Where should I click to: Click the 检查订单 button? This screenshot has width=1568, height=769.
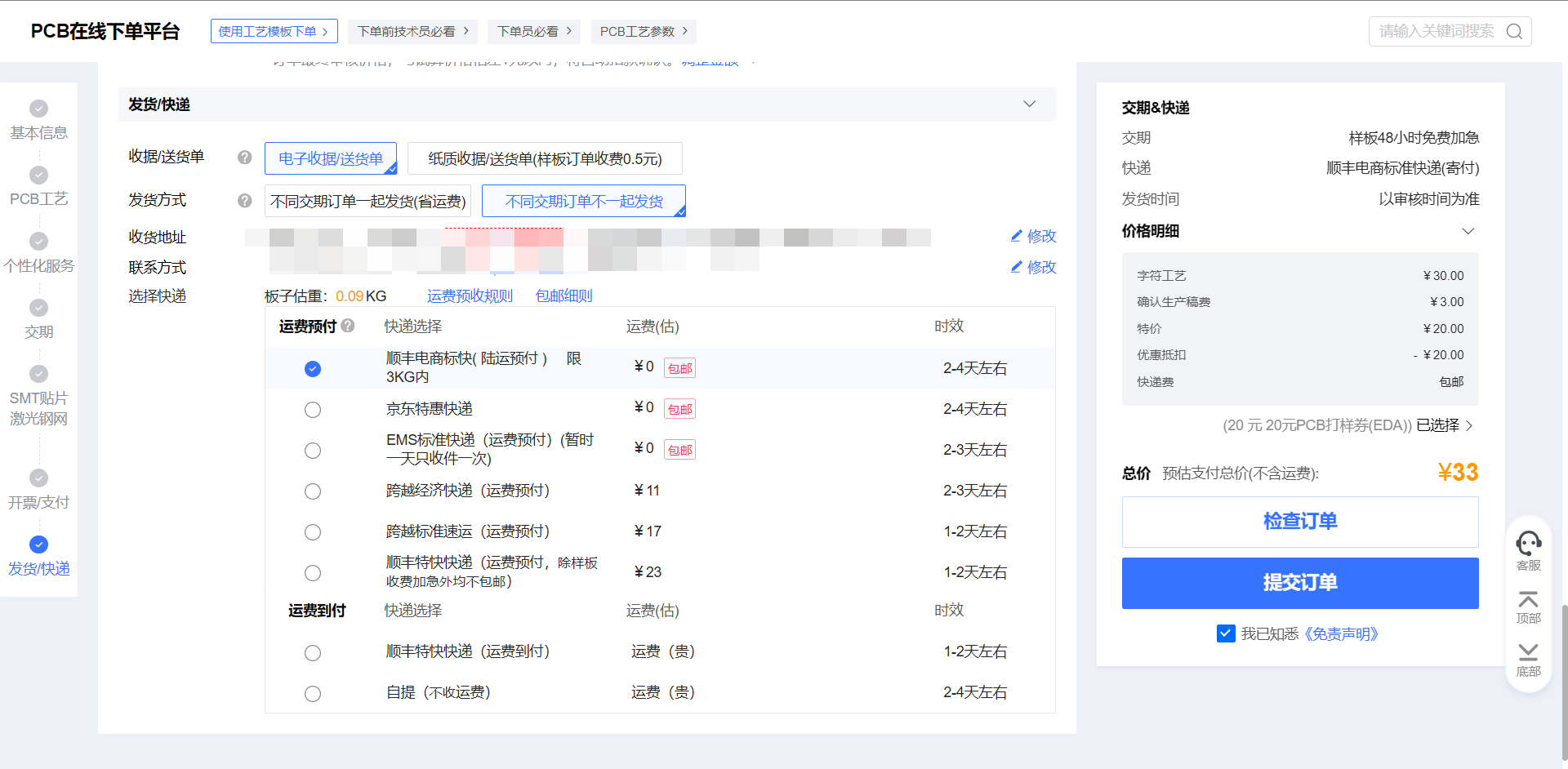coord(1300,522)
